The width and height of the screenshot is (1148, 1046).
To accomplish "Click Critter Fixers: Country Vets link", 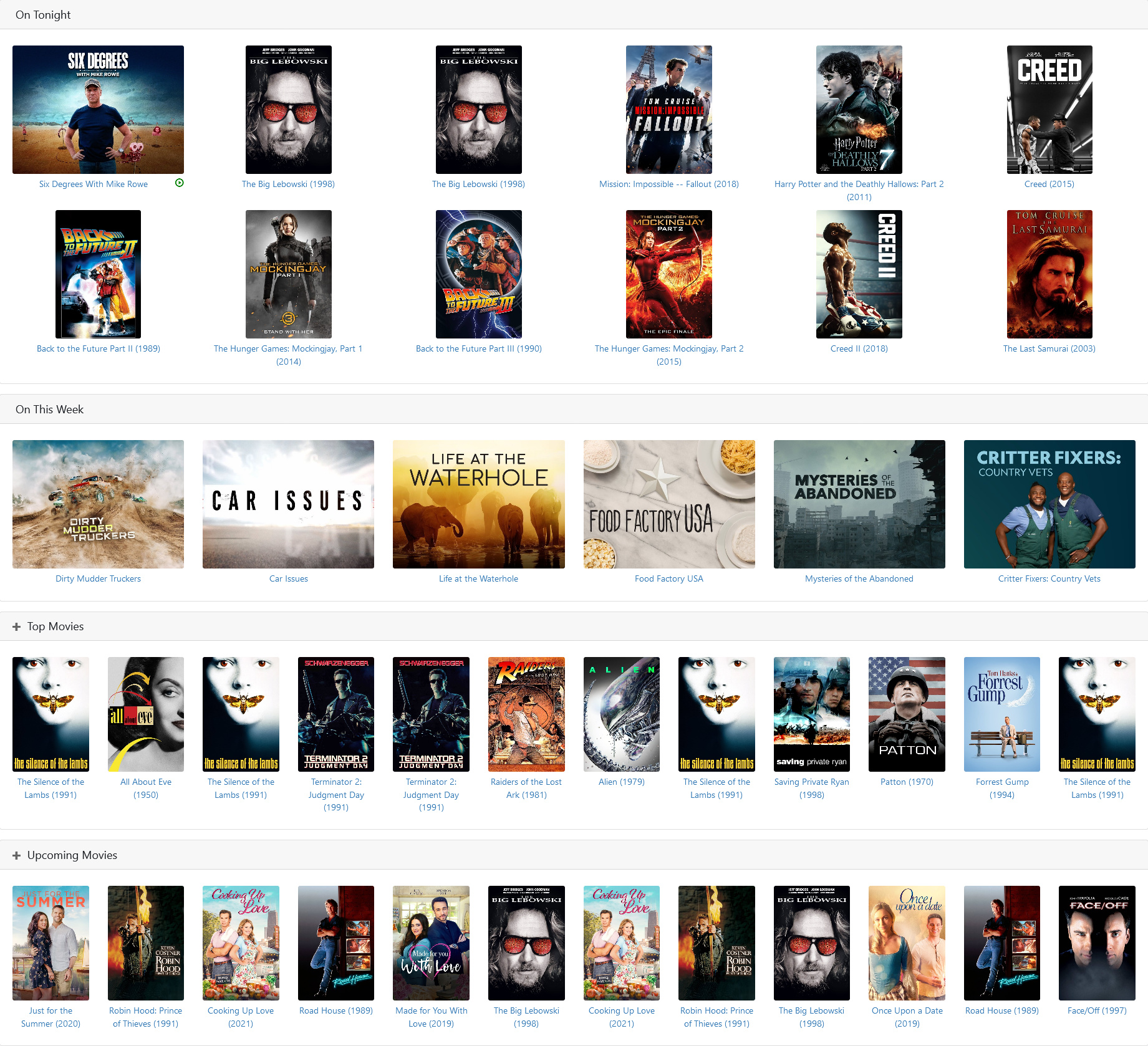I will click(1049, 579).
